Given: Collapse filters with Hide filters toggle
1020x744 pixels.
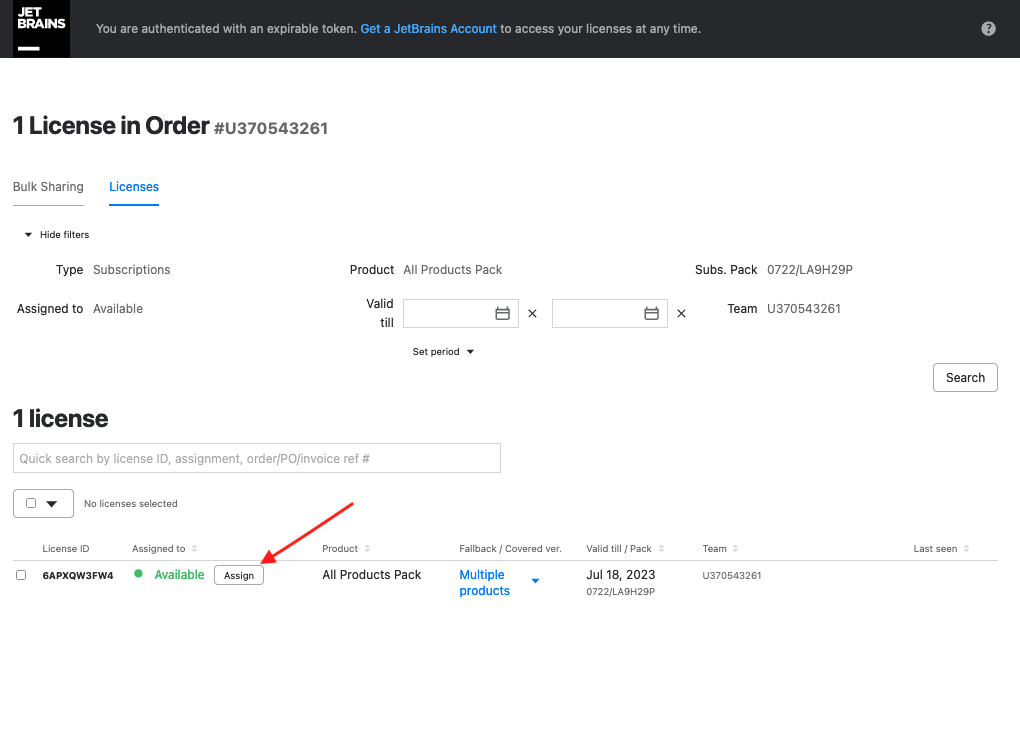Looking at the screenshot, I should [x=57, y=235].
